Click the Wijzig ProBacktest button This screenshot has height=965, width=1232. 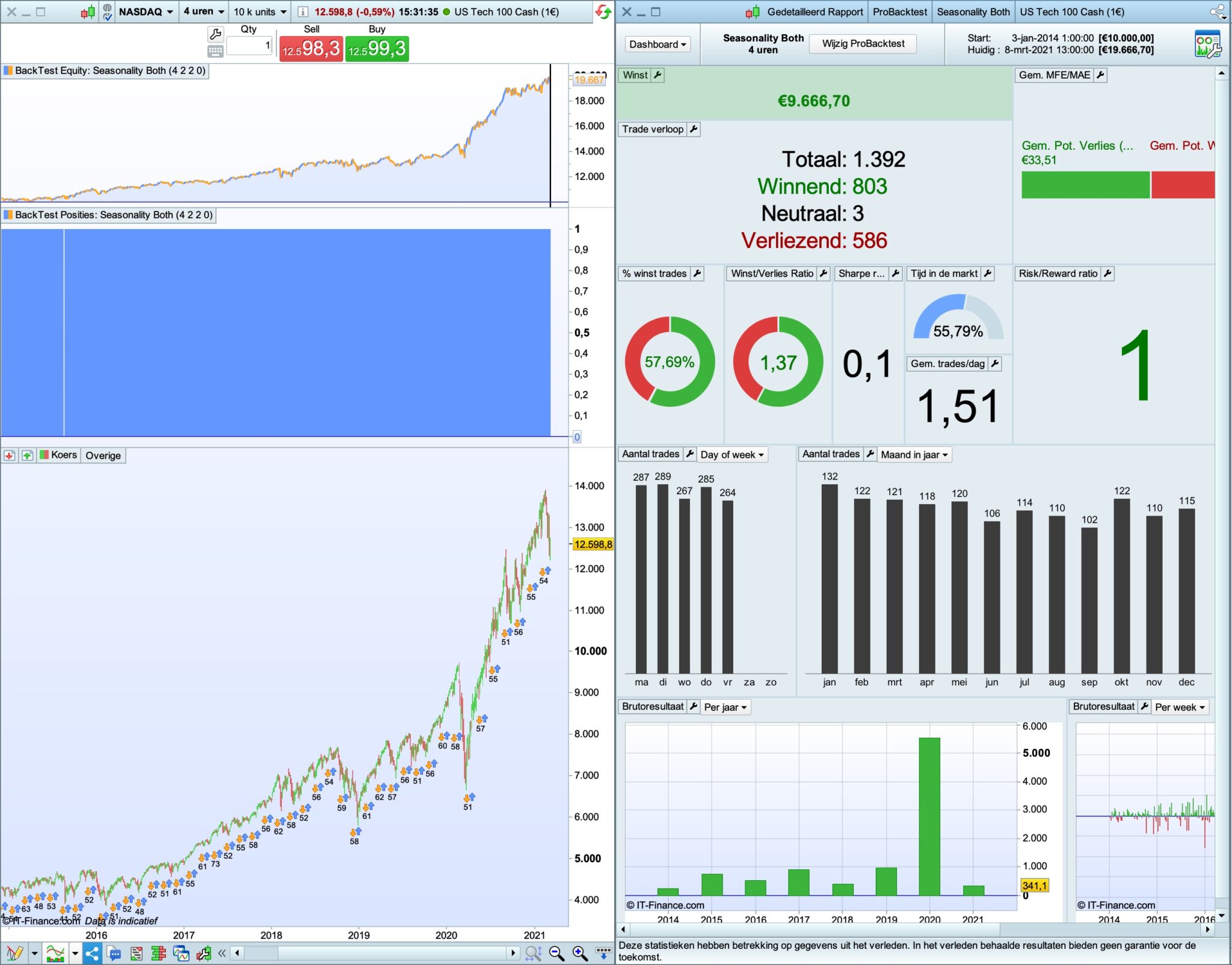tap(863, 44)
